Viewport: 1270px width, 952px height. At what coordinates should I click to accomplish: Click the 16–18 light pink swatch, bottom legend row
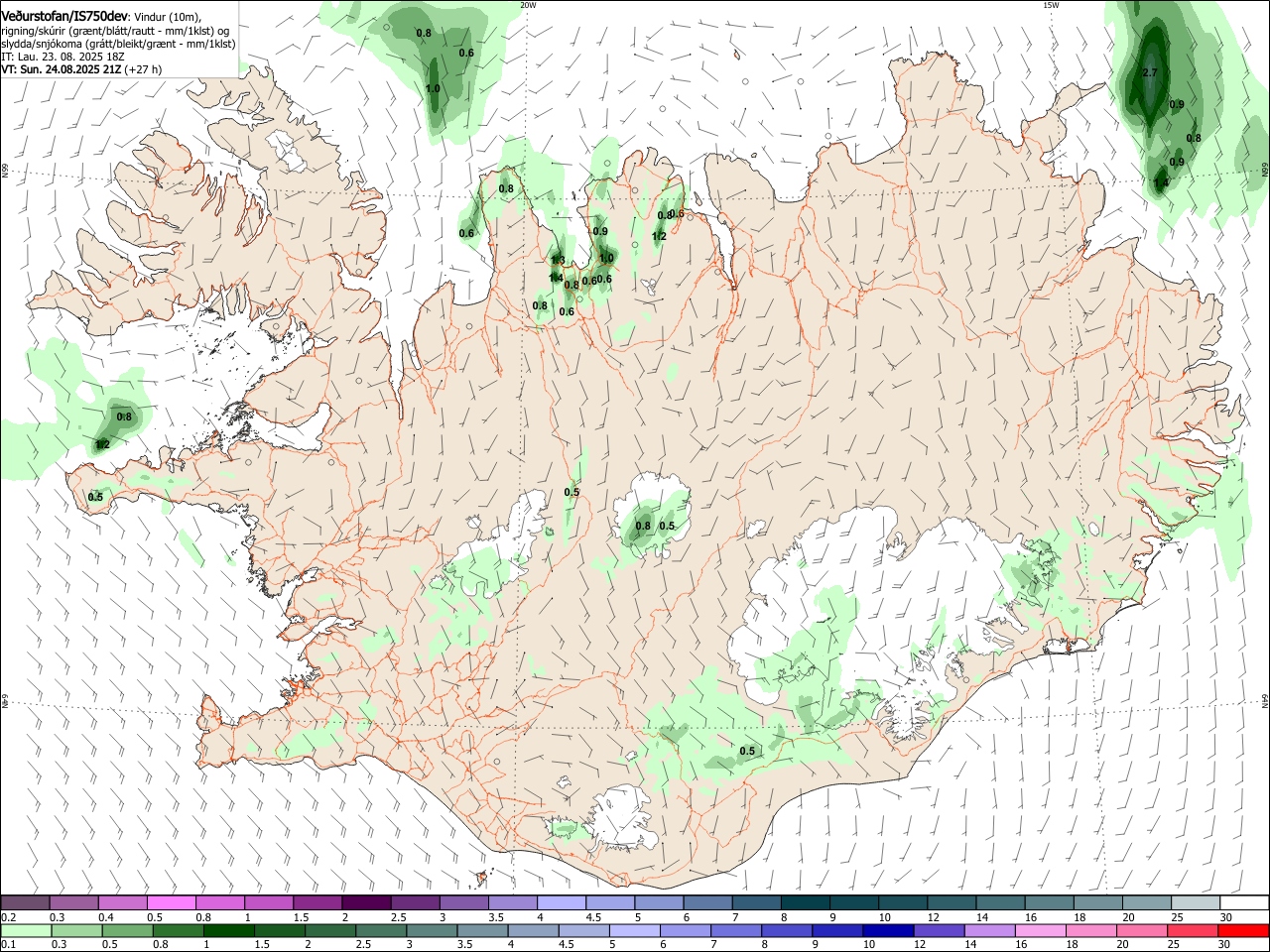tap(1040, 931)
